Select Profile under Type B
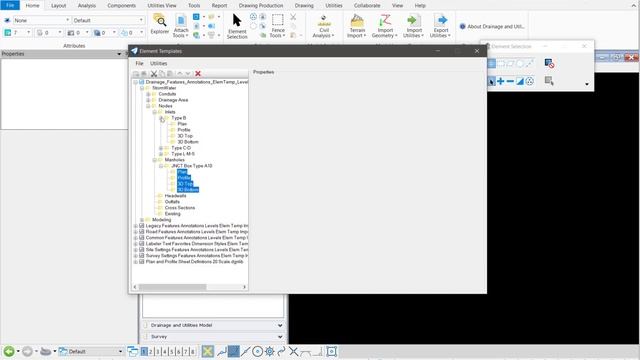 coord(184,130)
